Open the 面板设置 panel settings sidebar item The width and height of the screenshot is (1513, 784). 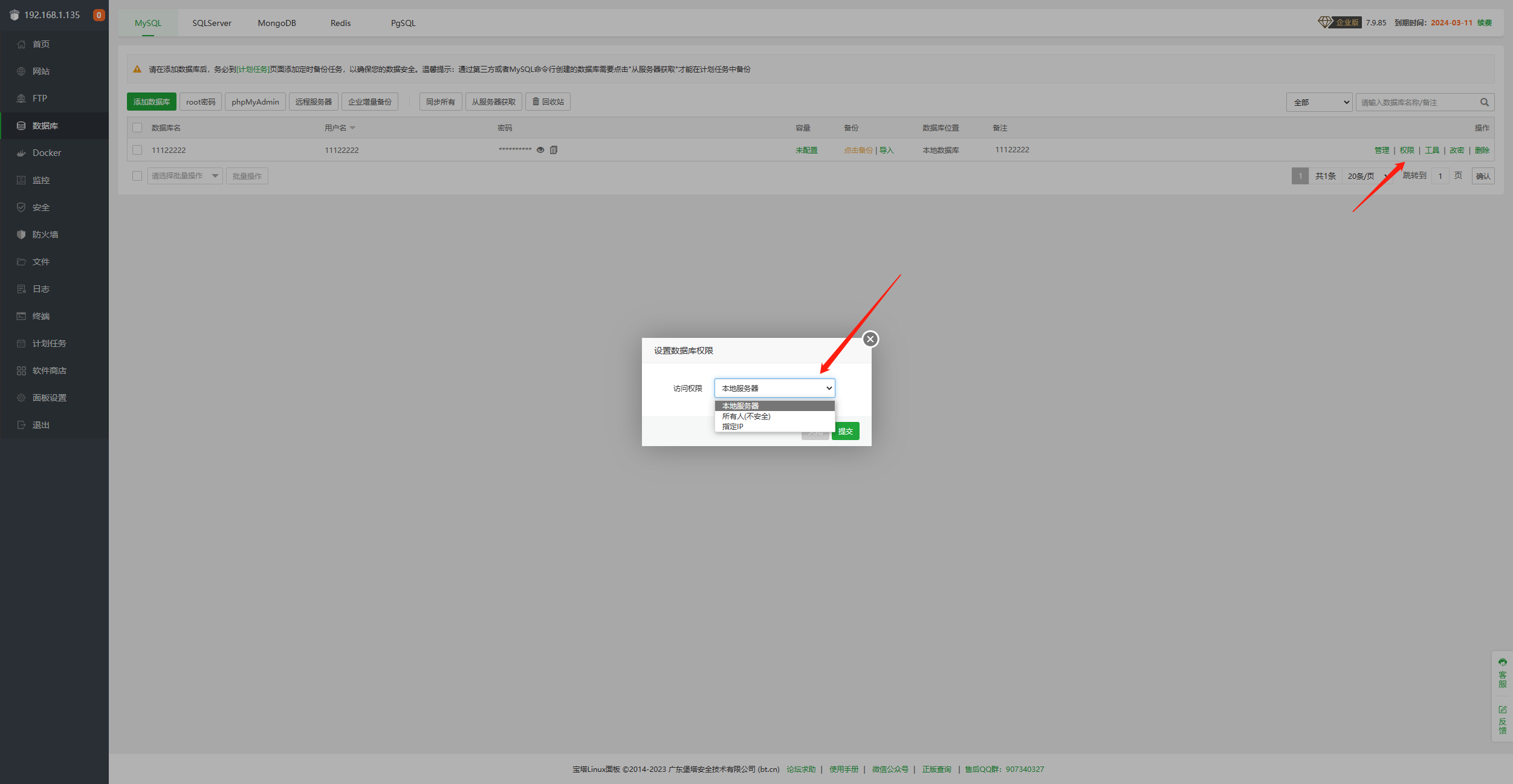[x=54, y=398]
